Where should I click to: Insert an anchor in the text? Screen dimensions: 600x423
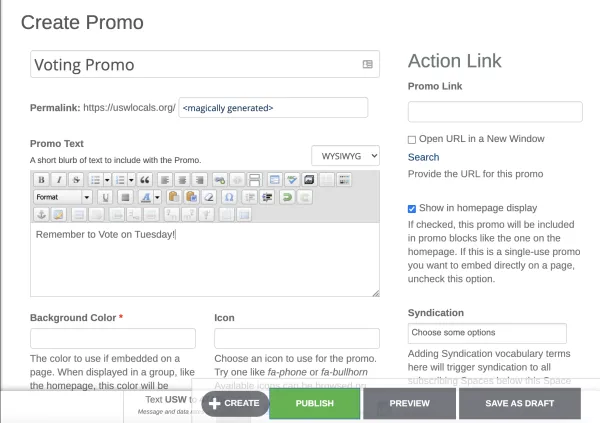tap(41, 215)
